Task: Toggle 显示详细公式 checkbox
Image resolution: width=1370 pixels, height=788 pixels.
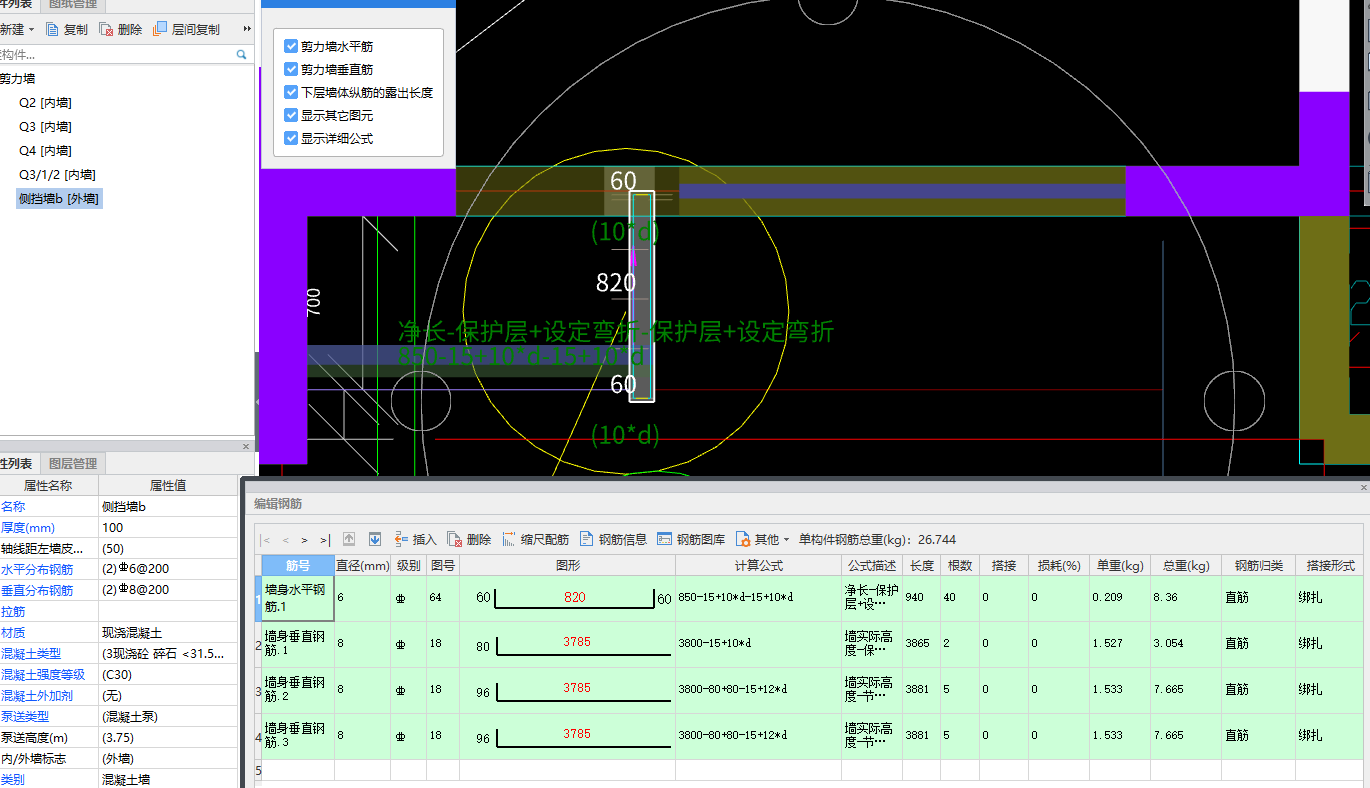Action: [291, 138]
